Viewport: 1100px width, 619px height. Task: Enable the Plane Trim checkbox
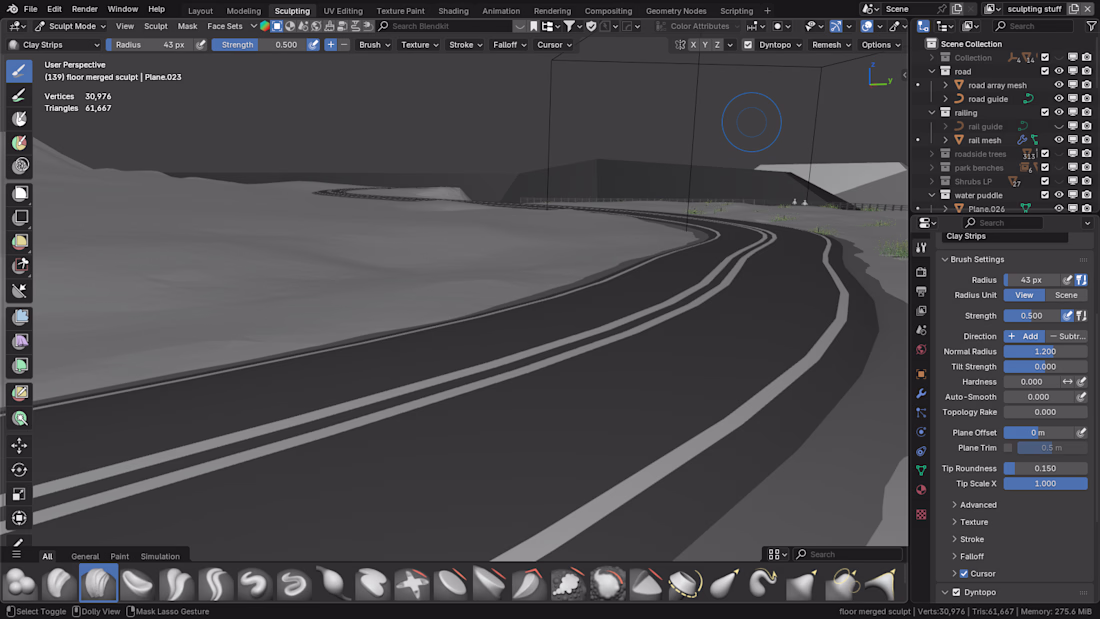tap(1008, 448)
